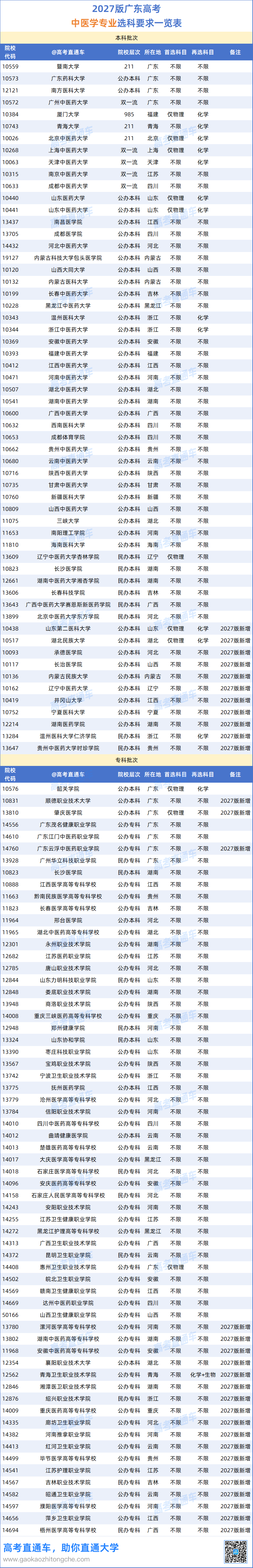The width and height of the screenshot is (253, 1568).
Task: Click the school name 上海中医药大学
Action: click(68, 150)
